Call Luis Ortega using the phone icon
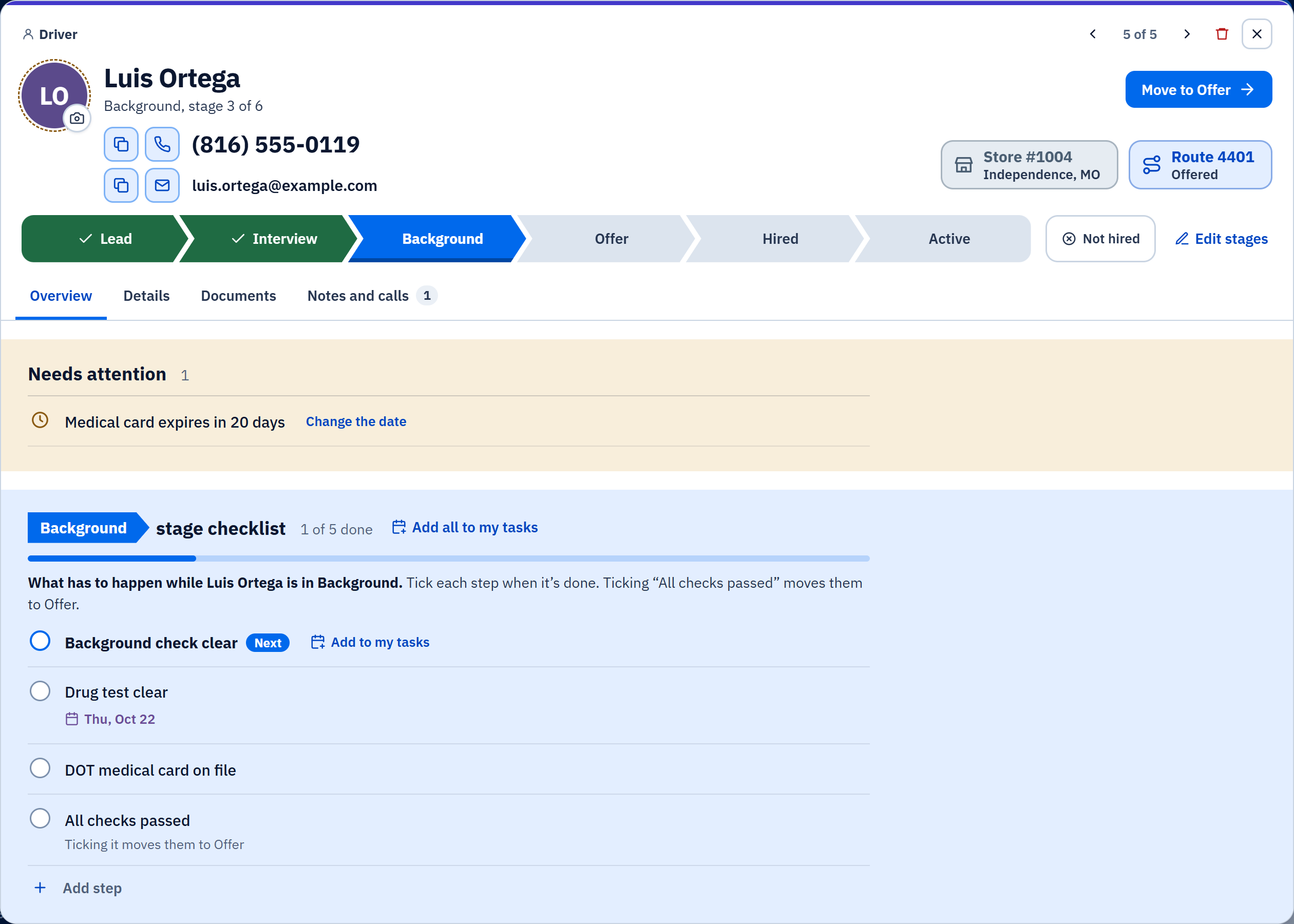Viewport: 1294px width, 924px height. click(x=162, y=145)
